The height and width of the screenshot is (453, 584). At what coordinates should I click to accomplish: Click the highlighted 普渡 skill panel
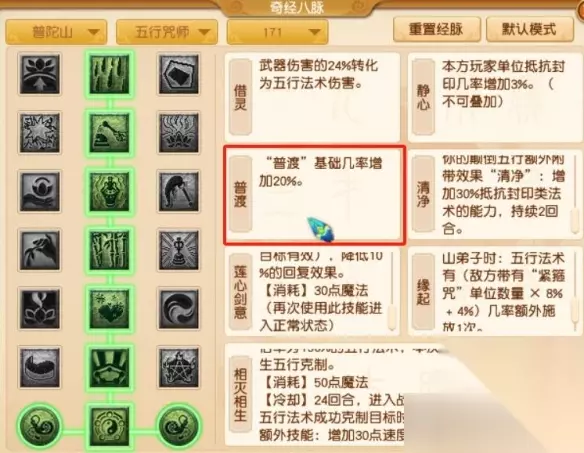[315, 195]
